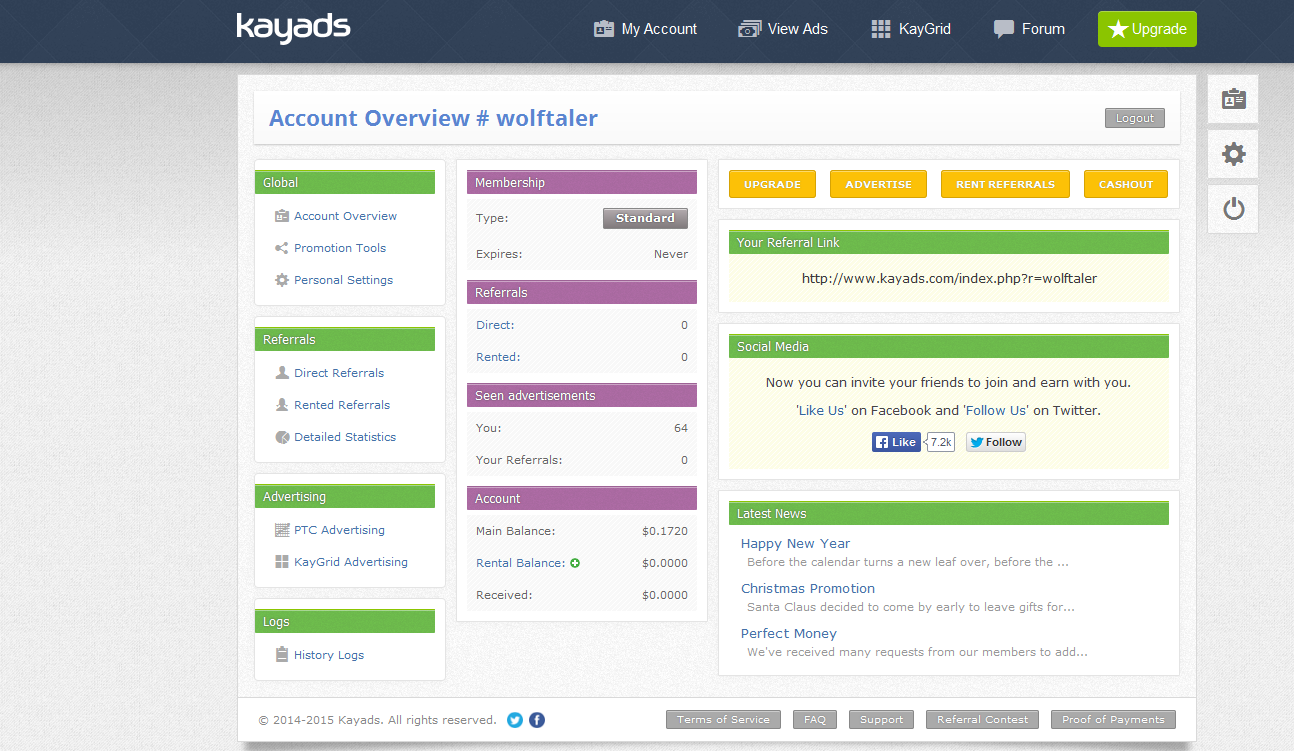Open the Referral Contest footer button
Viewport: 1294px width, 751px height.
point(983,720)
